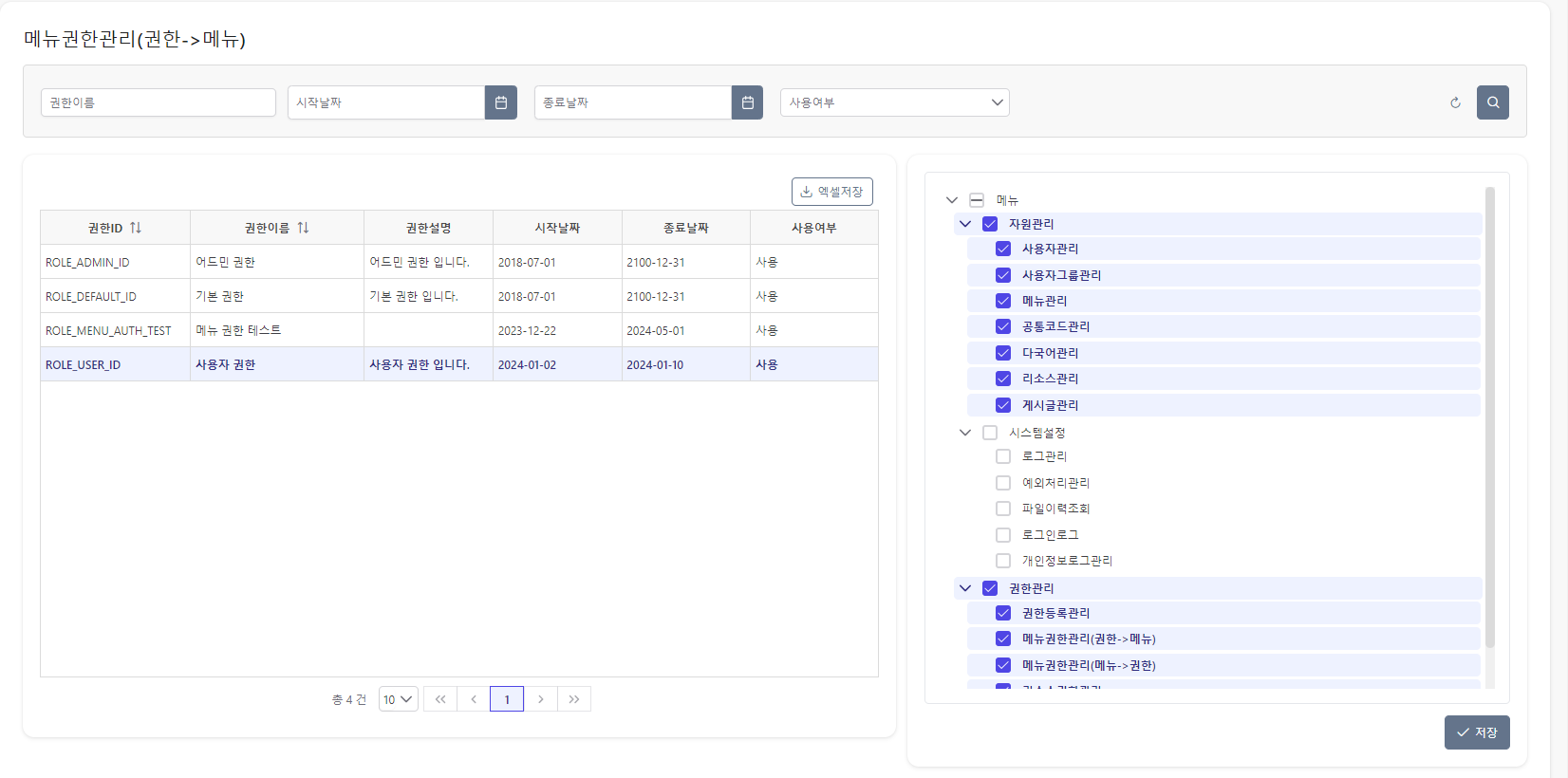Uncheck 메뉴권한관리(권한->메뉴) checkbox
1568x778 pixels.
coord(1003,639)
